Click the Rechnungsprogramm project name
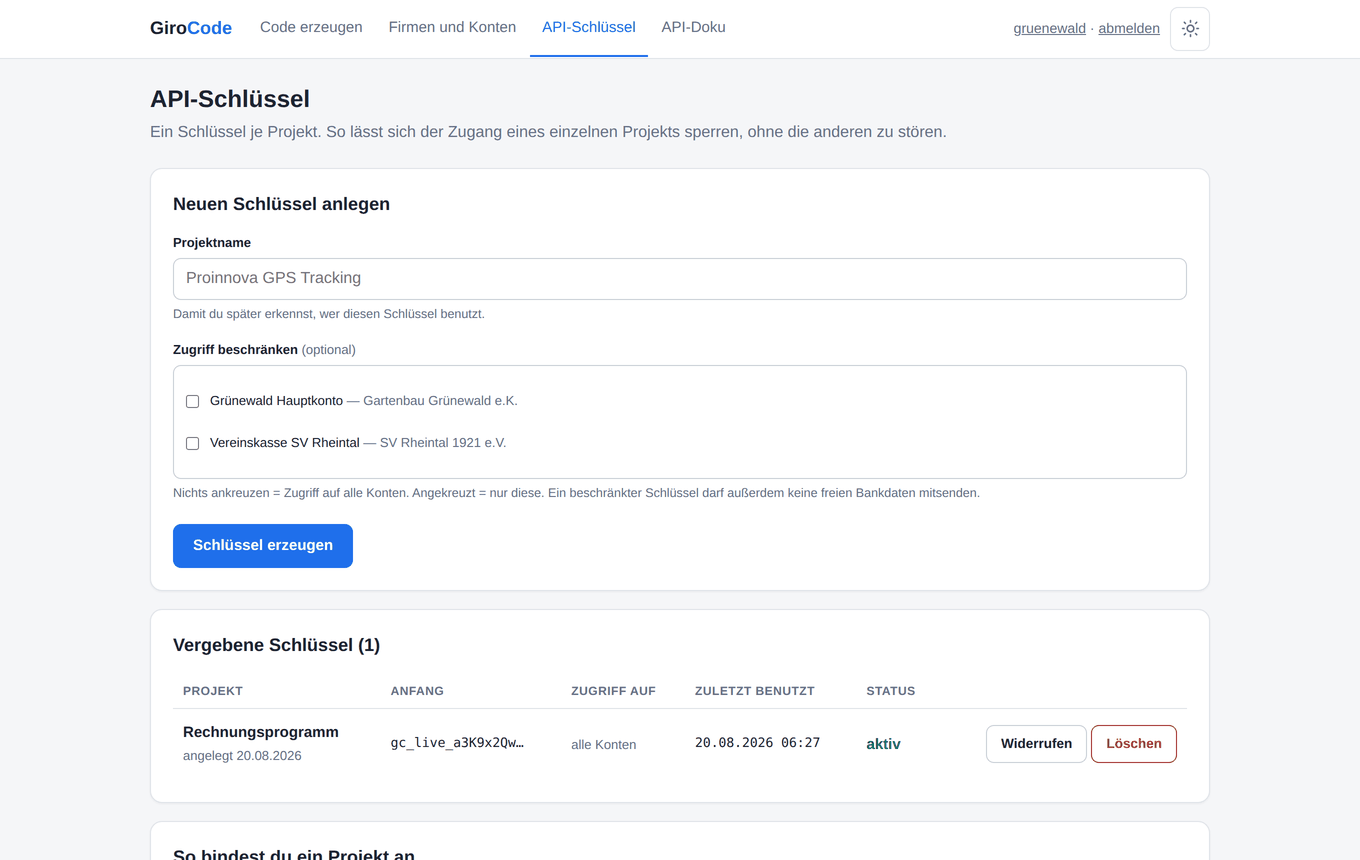 pyautogui.click(x=261, y=732)
